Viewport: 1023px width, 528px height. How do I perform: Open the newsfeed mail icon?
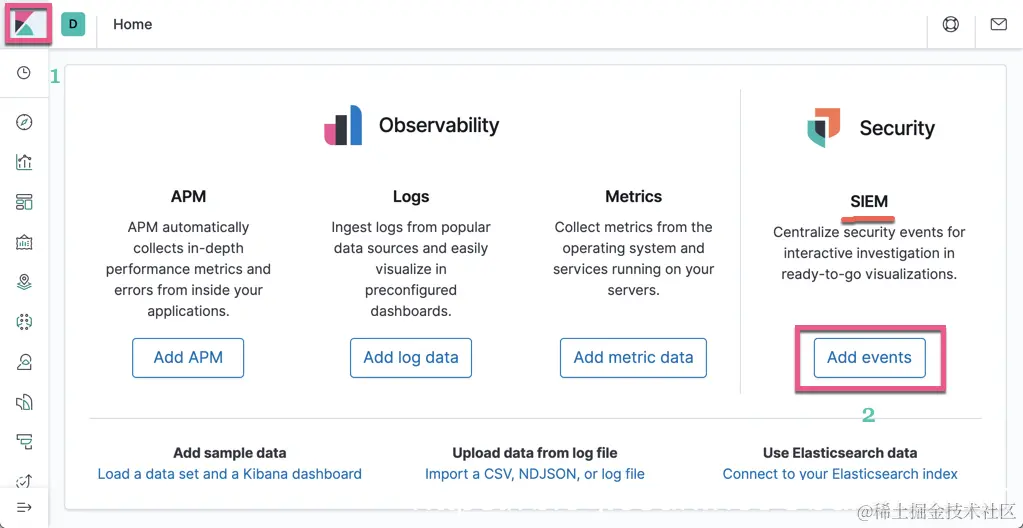[998, 24]
